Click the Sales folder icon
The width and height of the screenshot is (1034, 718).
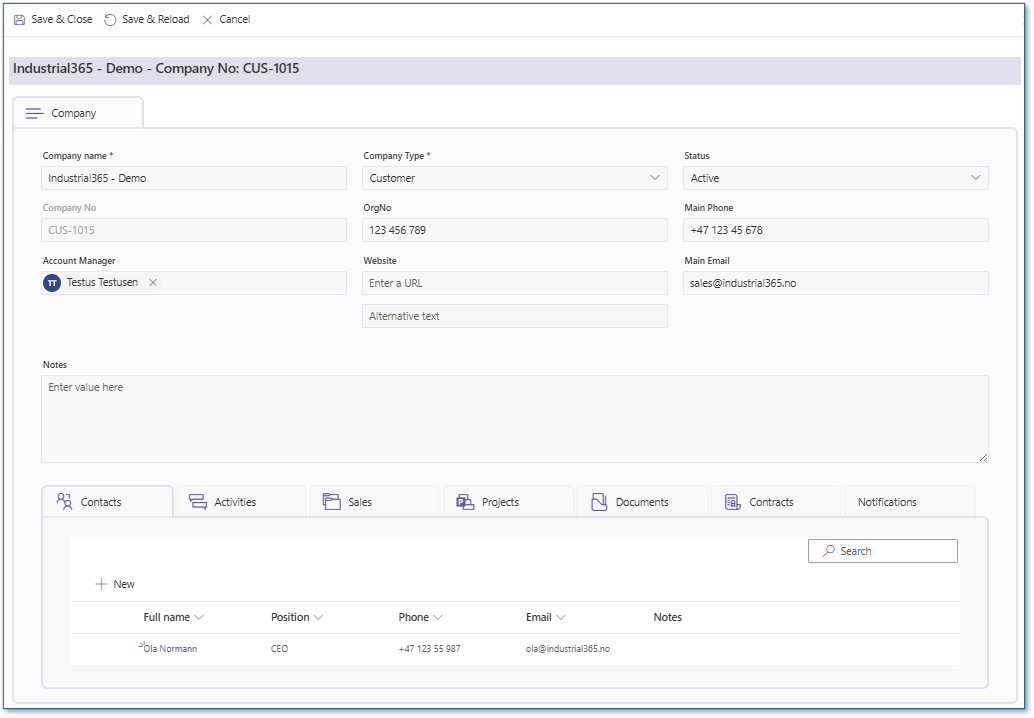pos(331,502)
